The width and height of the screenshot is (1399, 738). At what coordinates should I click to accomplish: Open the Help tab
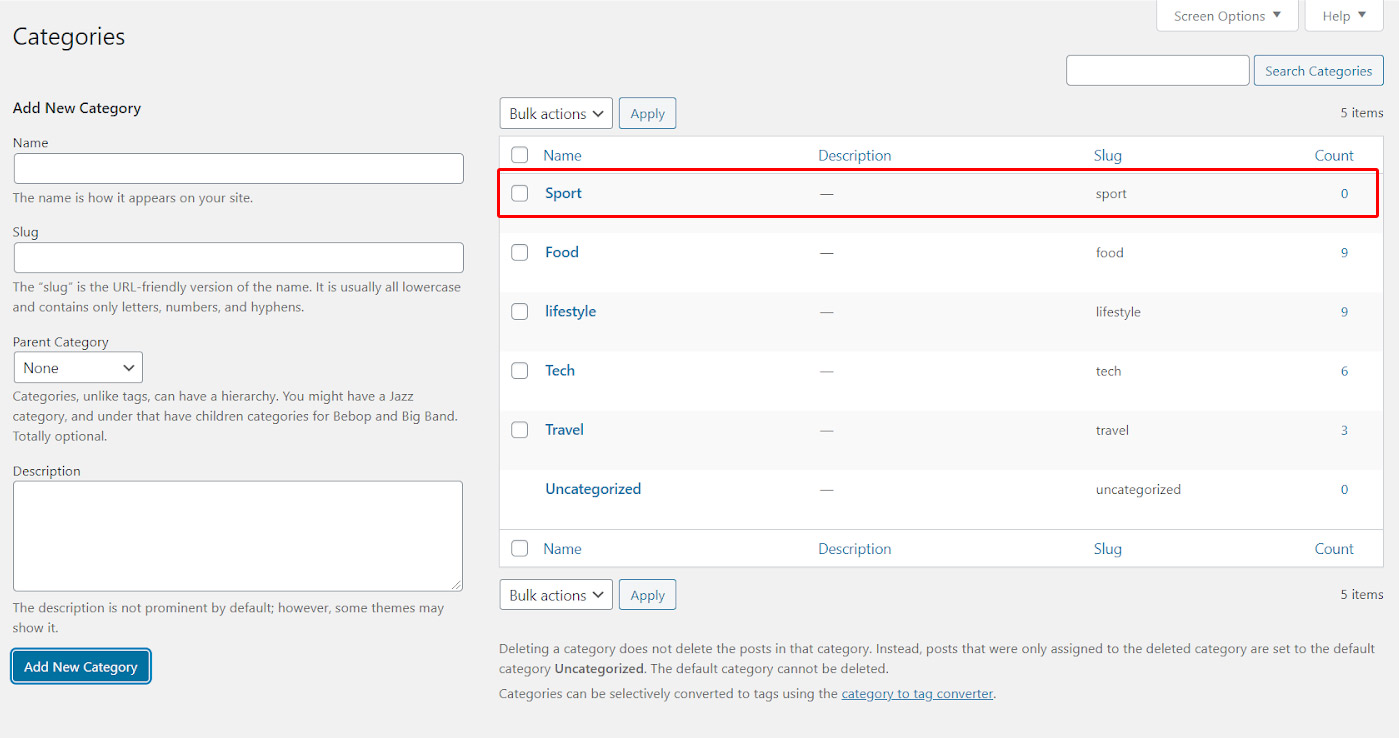pos(1343,16)
